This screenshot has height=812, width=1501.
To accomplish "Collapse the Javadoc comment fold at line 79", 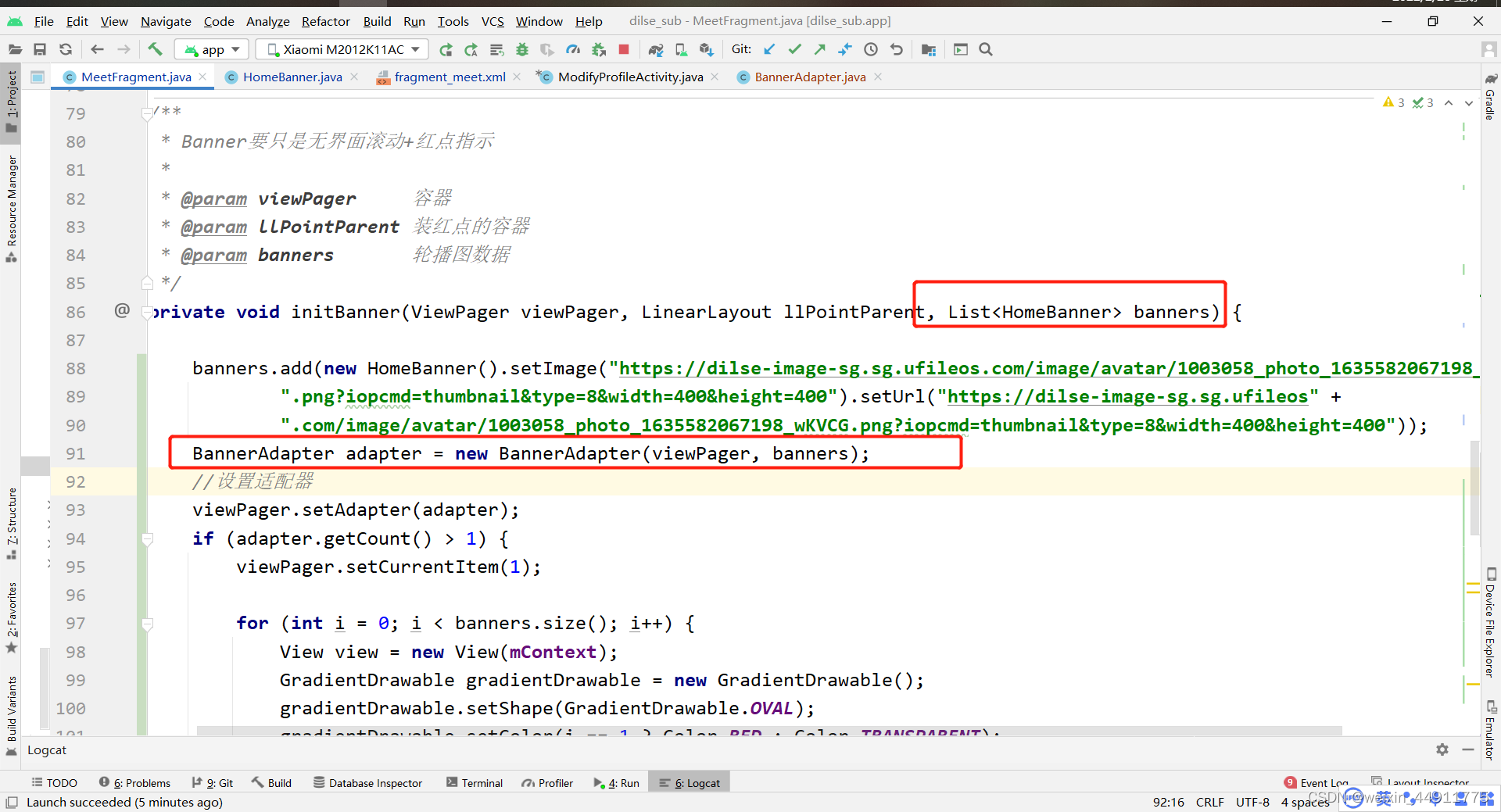I will pyautogui.click(x=147, y=113).
